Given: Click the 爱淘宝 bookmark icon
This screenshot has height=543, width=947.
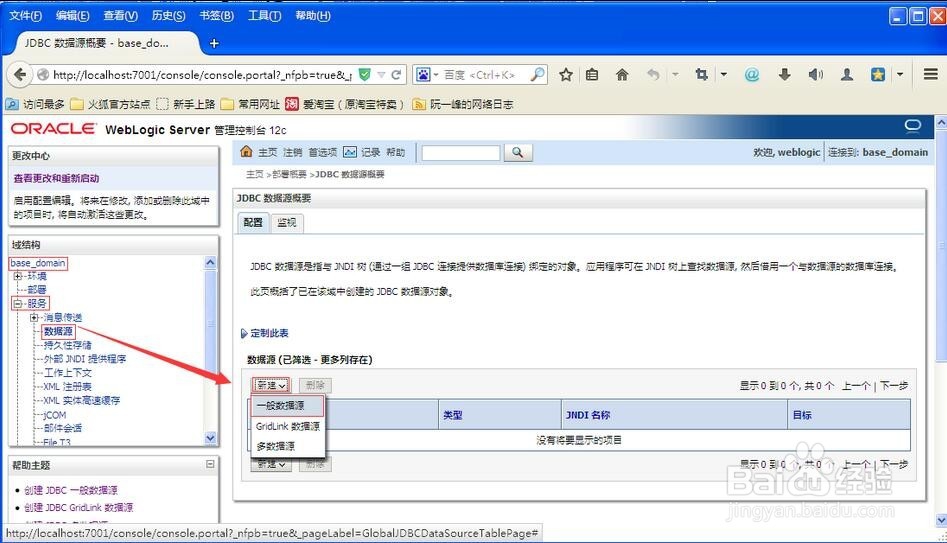Looking at the screenshot, I should [292, 104].
